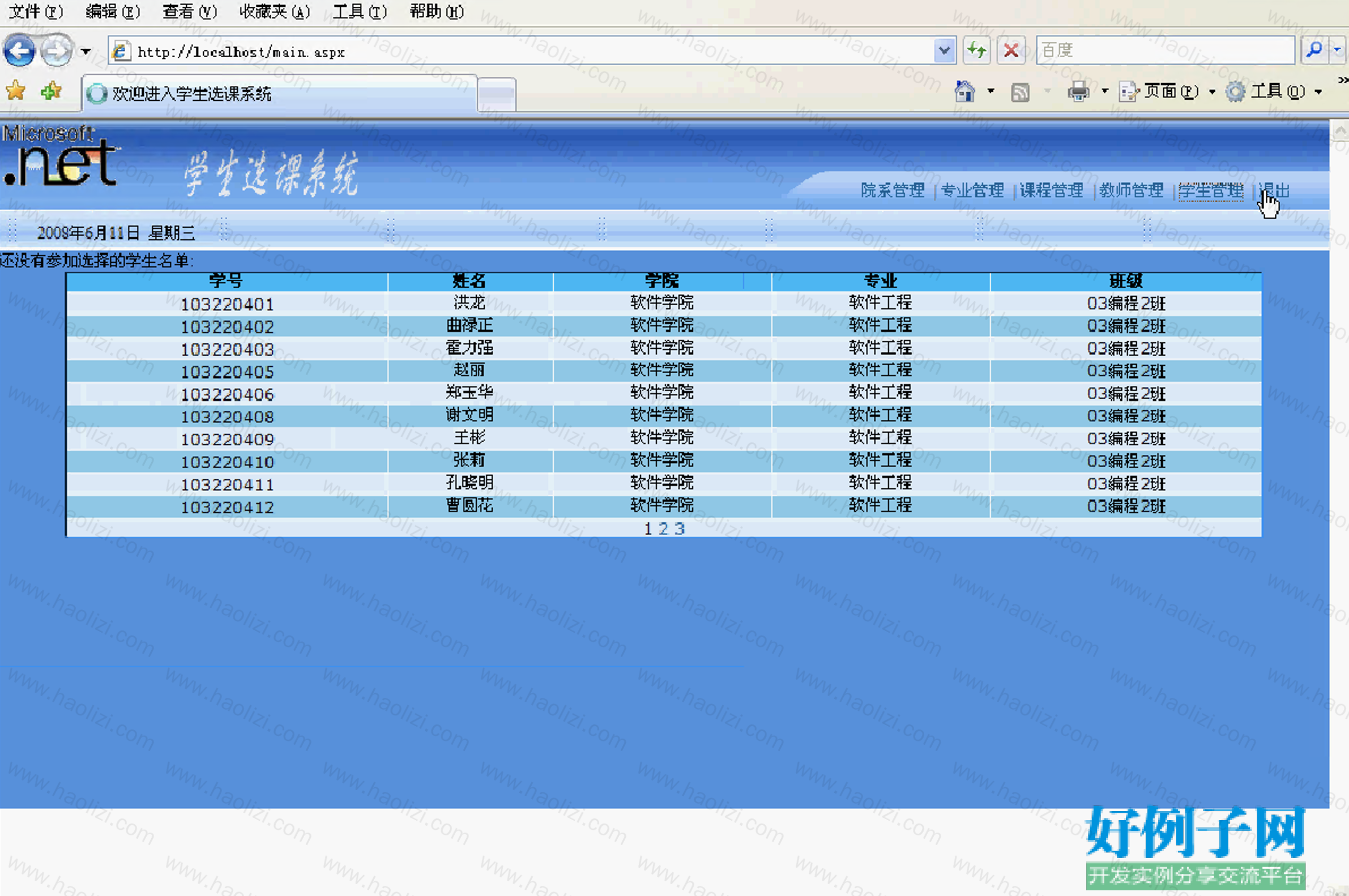Screen dimensions: 1349x896
Task: Open the 查看(V) menu
Action: coord(190,11)
